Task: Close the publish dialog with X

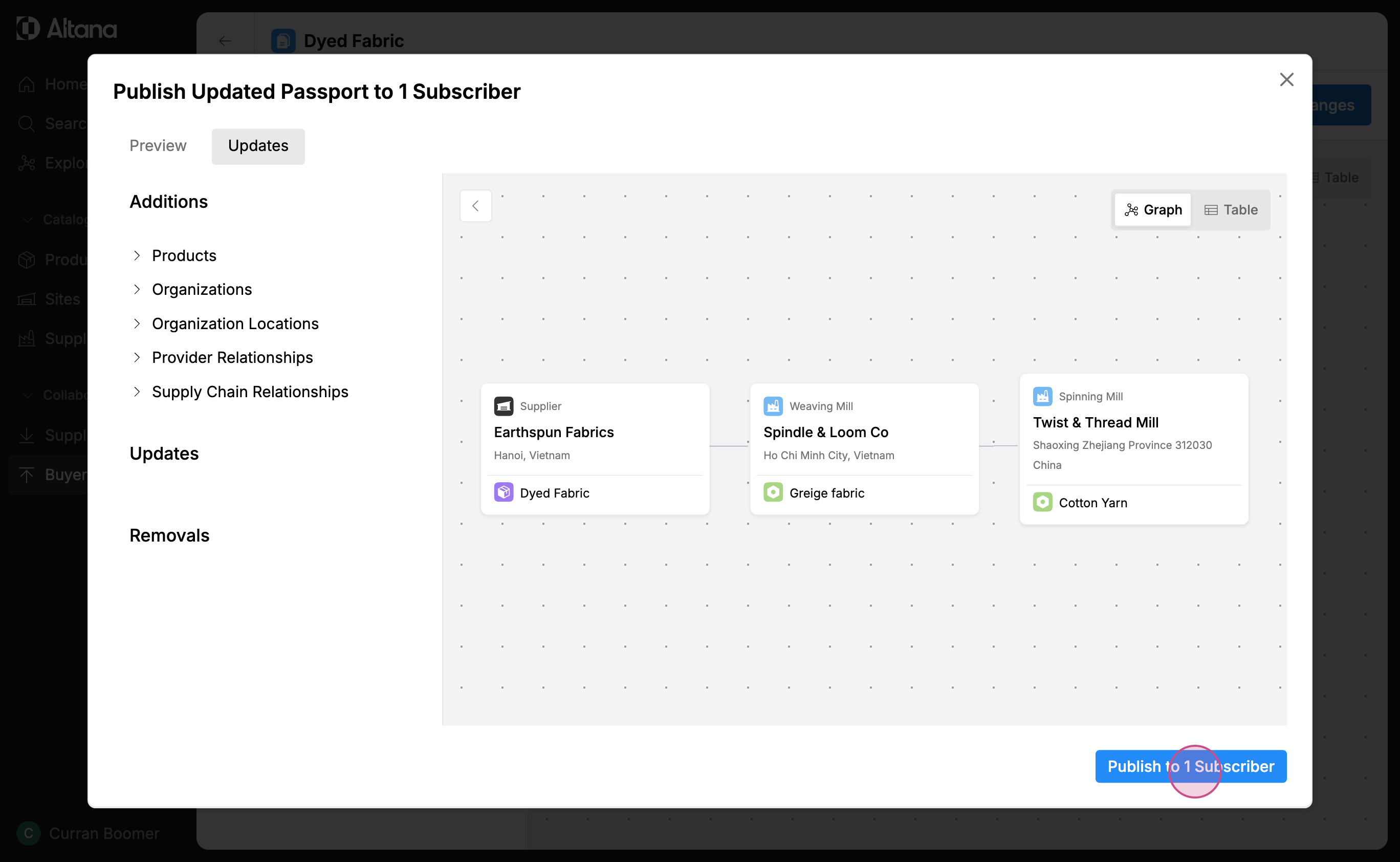Action: [x=1286, y=80]
